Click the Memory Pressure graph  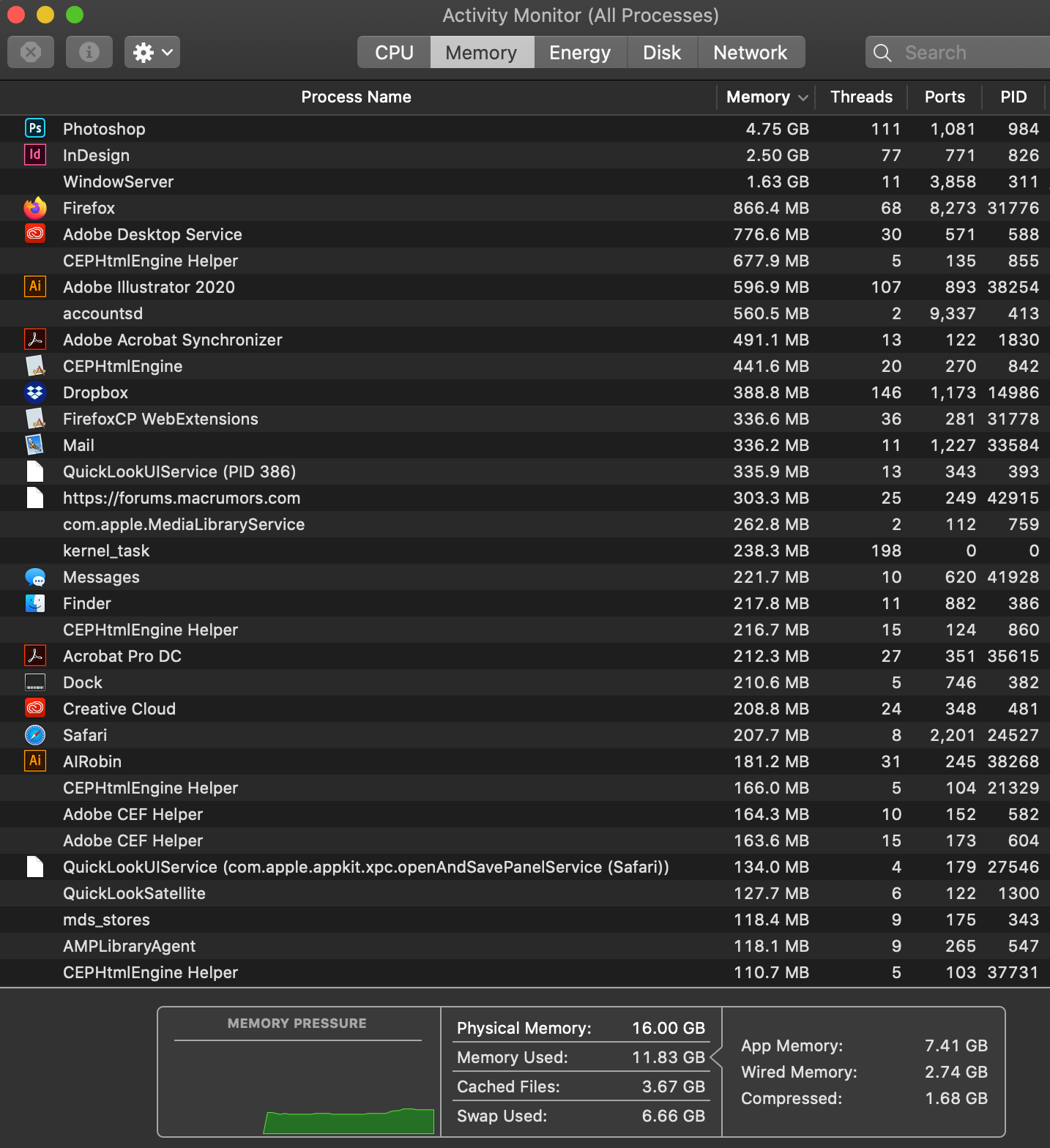click(298, 1087)
